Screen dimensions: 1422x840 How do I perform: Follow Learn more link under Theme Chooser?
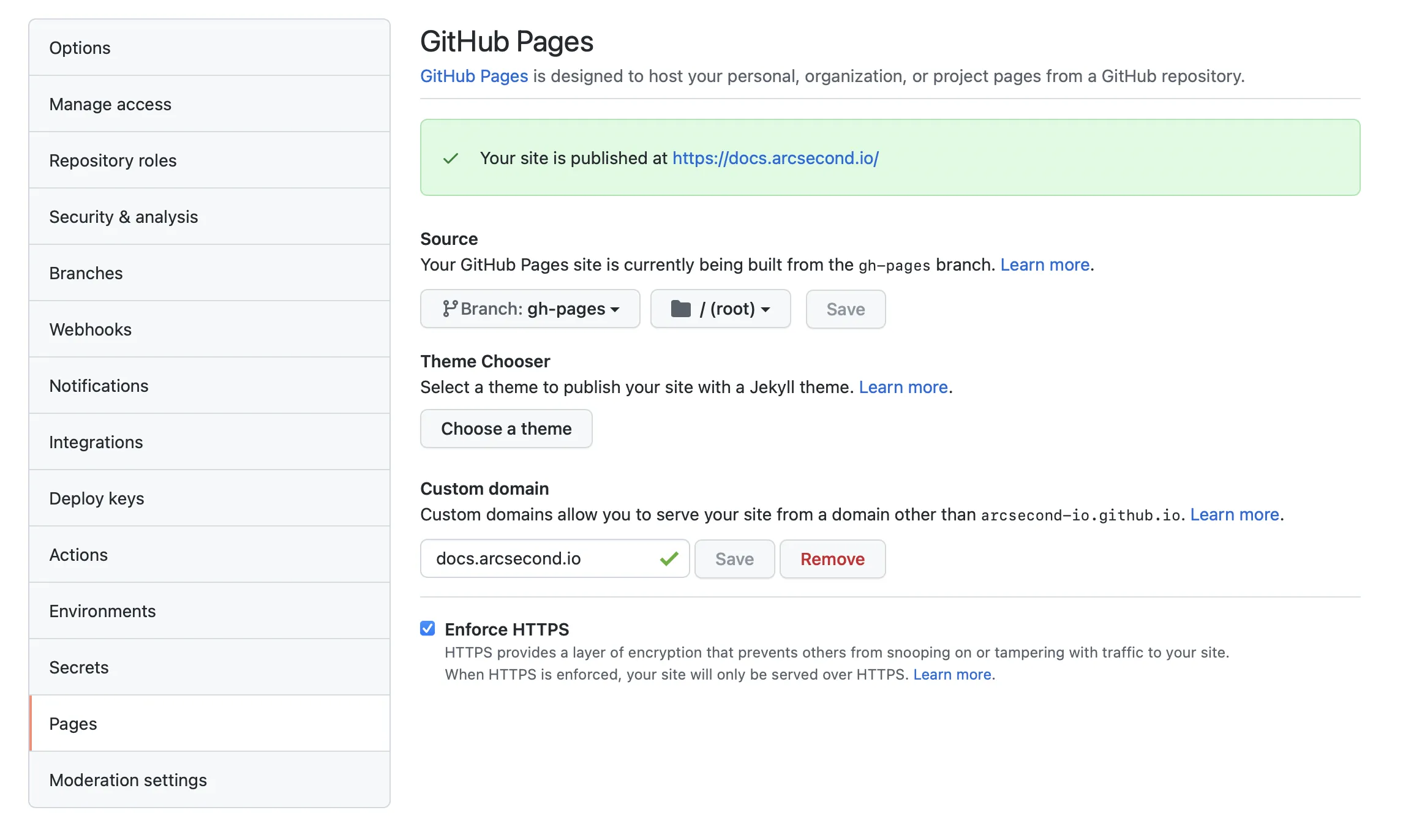coord(903,387)
